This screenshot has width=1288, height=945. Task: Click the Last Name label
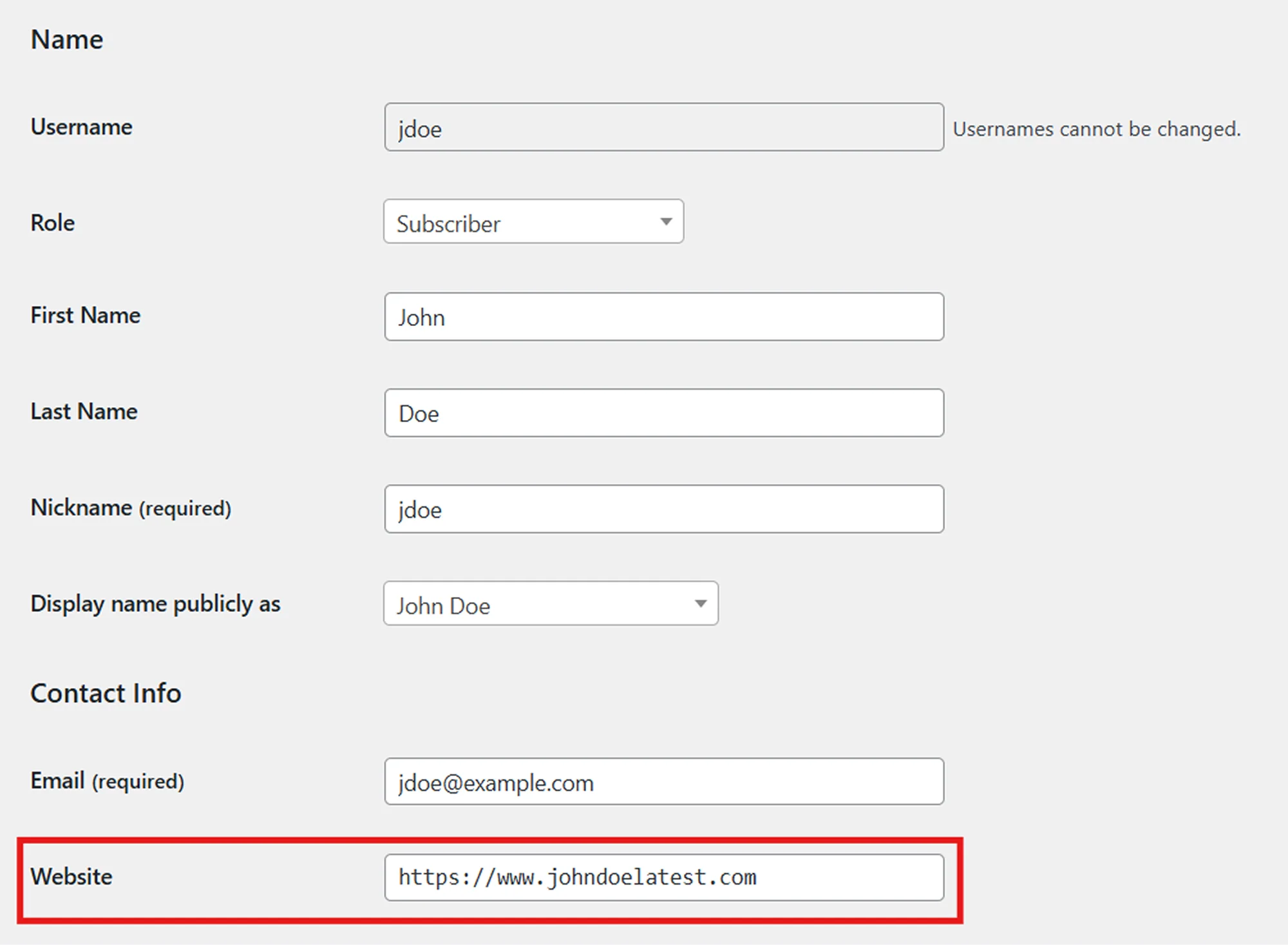pos(84,412)
